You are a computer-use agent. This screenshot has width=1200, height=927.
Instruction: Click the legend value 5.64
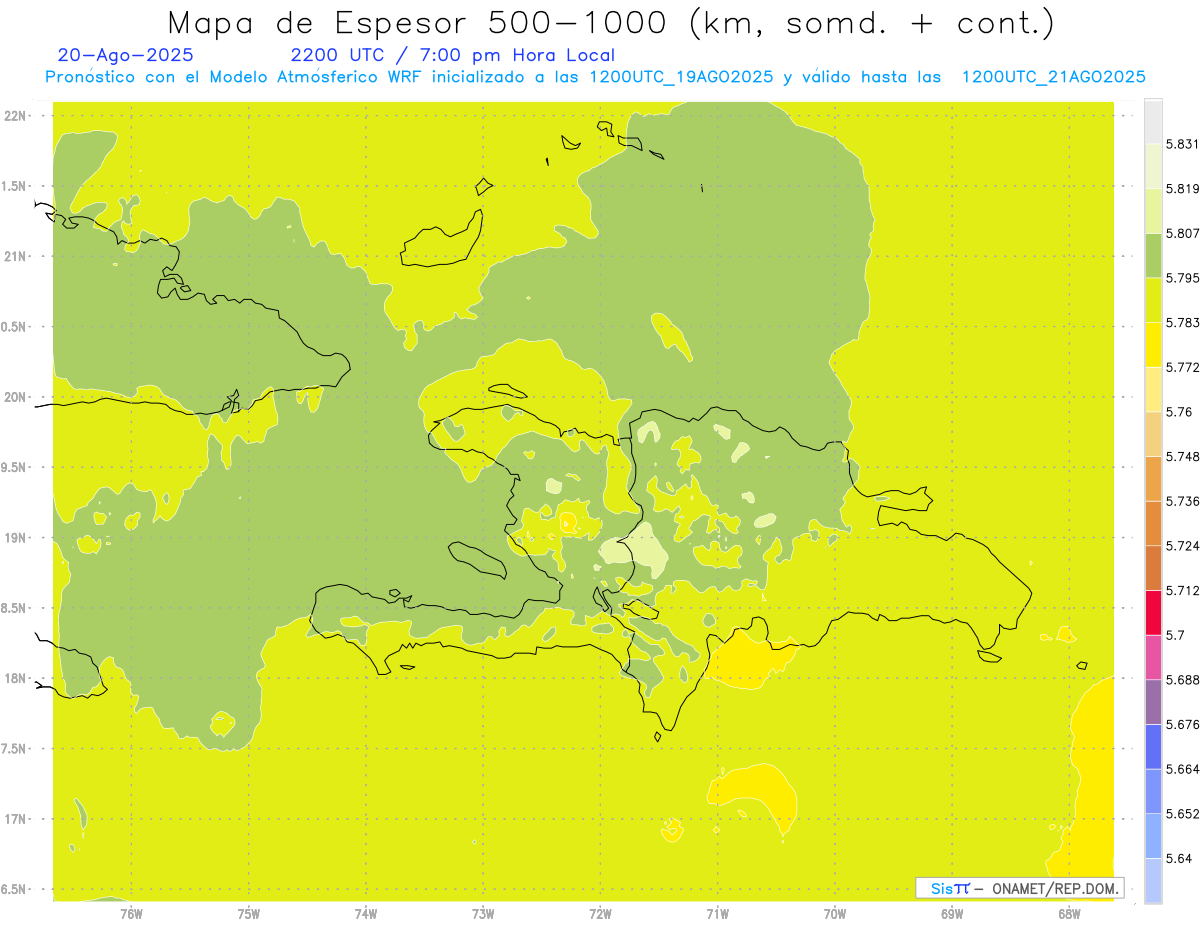tap(1179, 859)
